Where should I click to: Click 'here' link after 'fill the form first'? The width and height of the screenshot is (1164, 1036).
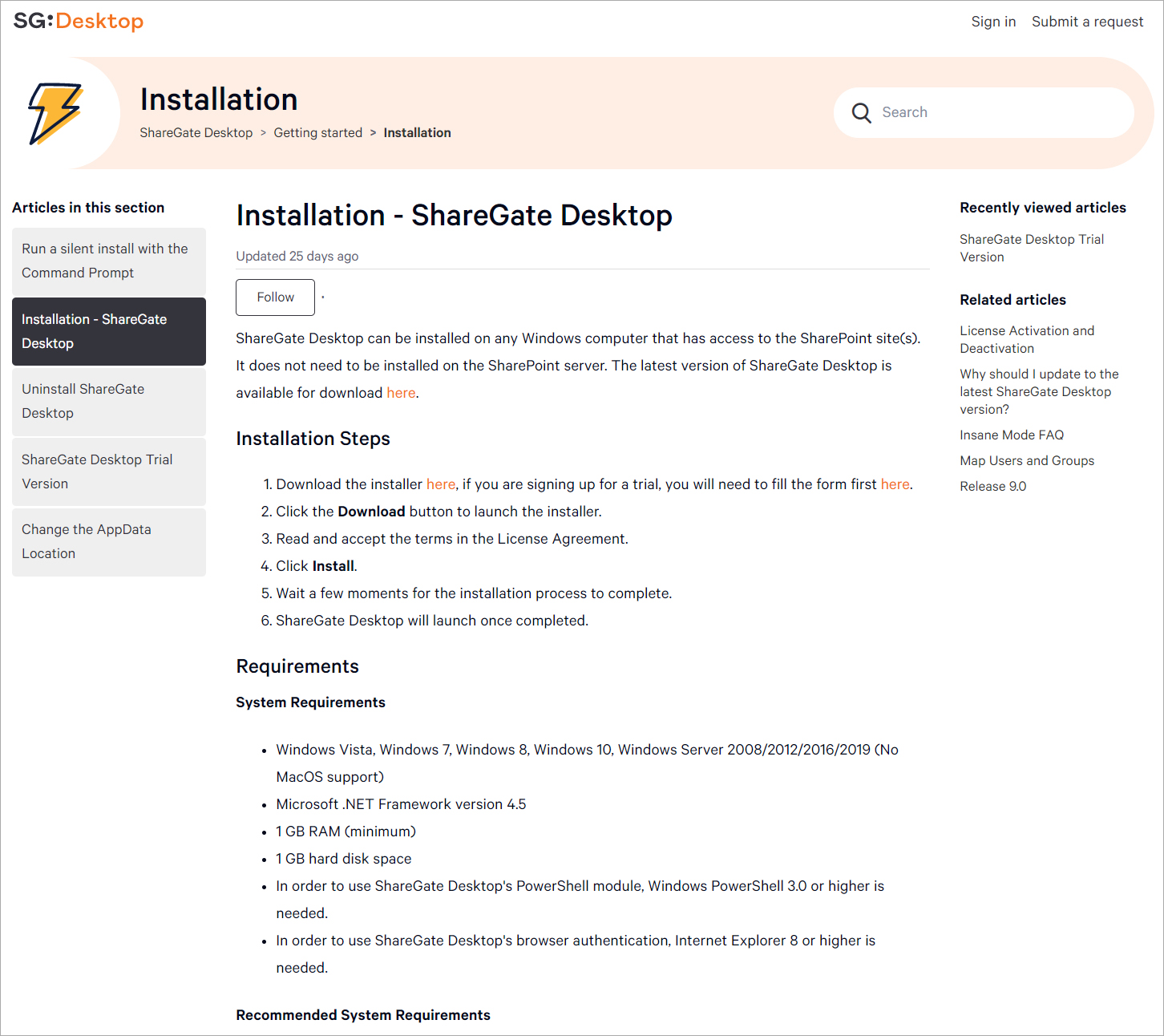[895, 484]
